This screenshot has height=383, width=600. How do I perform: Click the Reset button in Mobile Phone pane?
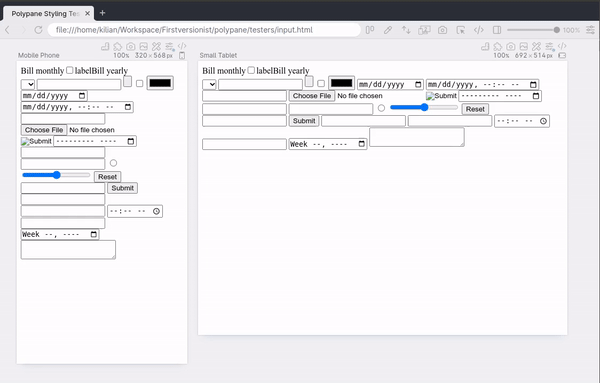pos(108,177)
